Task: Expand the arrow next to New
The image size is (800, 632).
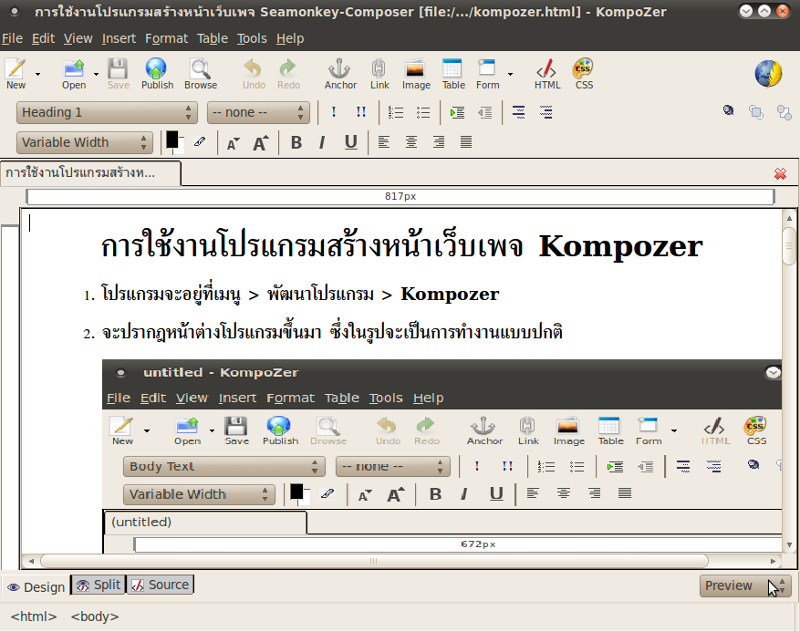Action: [37, 74]
